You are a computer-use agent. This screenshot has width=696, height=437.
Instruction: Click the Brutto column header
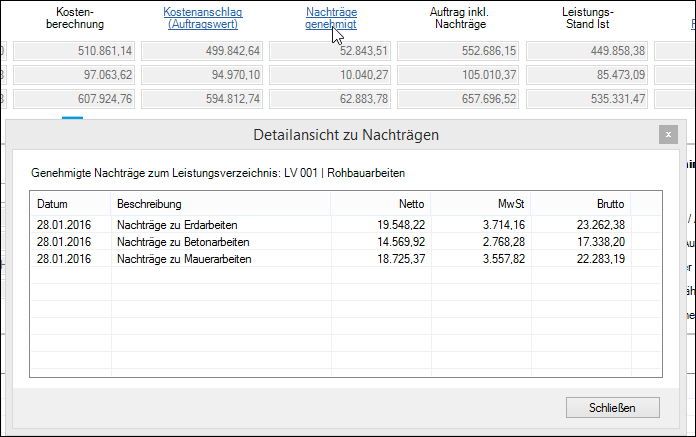[x=581, y=204]
